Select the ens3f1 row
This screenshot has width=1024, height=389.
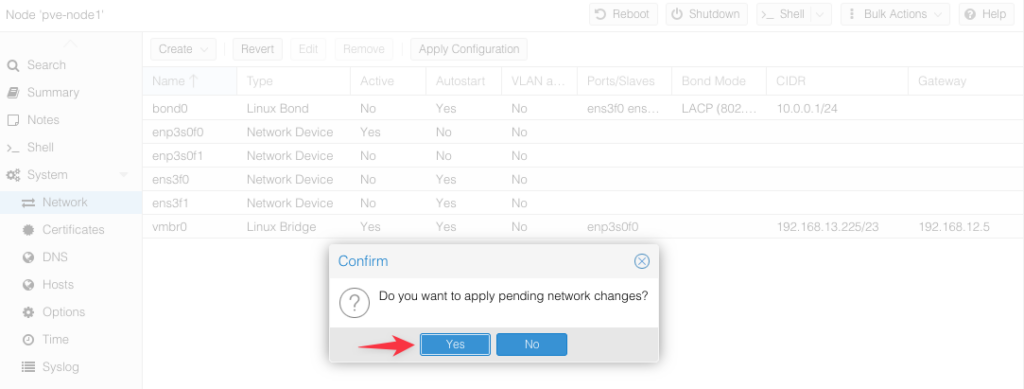(x=583, y=203)
